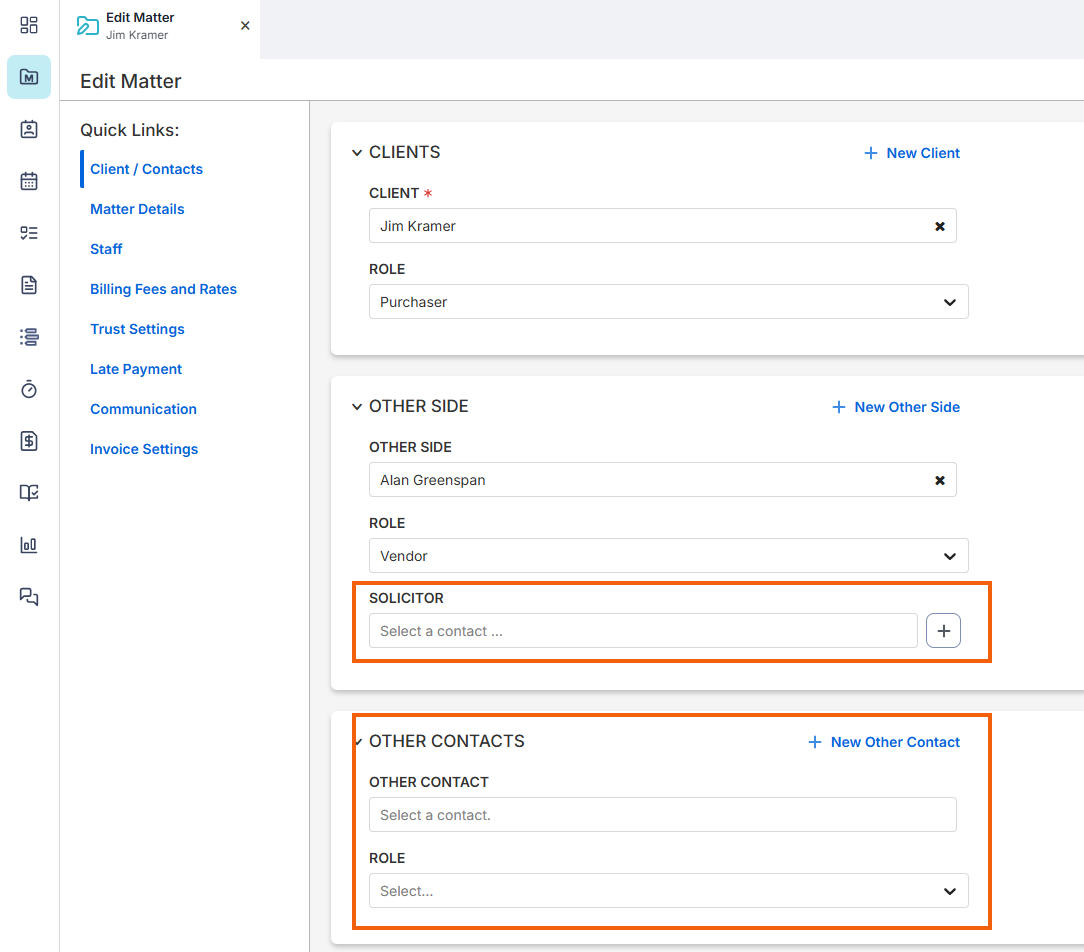The image size is (1084, 952).
Task: Open the Billing dollar icon in sidebar
Action: [x=29, y=441]
